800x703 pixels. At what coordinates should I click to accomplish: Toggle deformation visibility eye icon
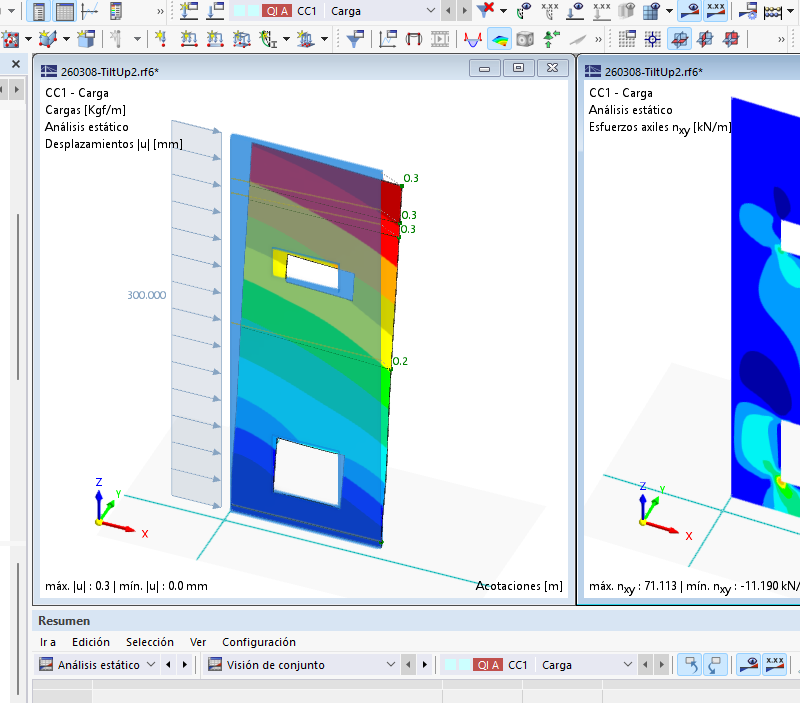pyautogui.click(x=523, y=11)
